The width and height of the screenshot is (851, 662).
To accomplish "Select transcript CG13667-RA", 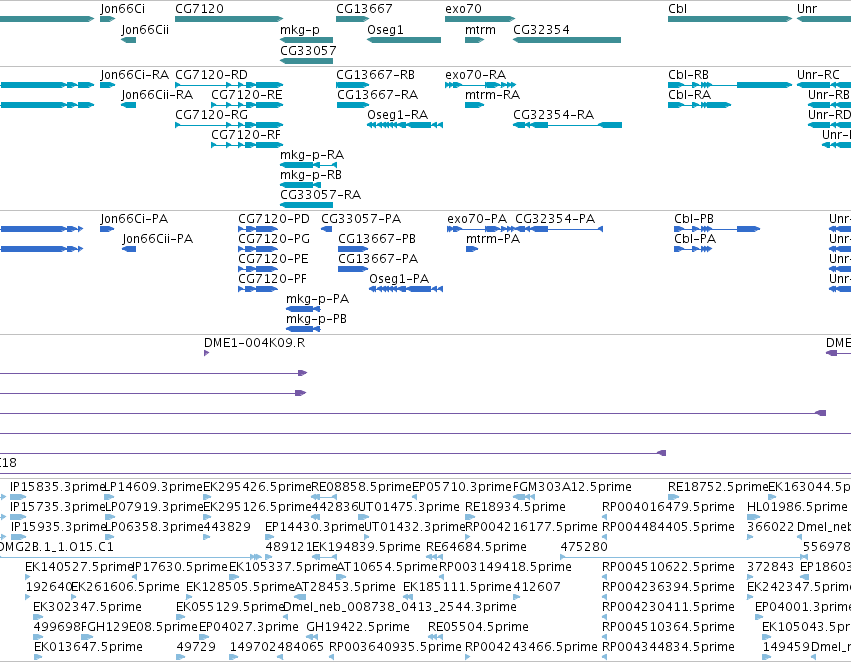I will point(353,105).
